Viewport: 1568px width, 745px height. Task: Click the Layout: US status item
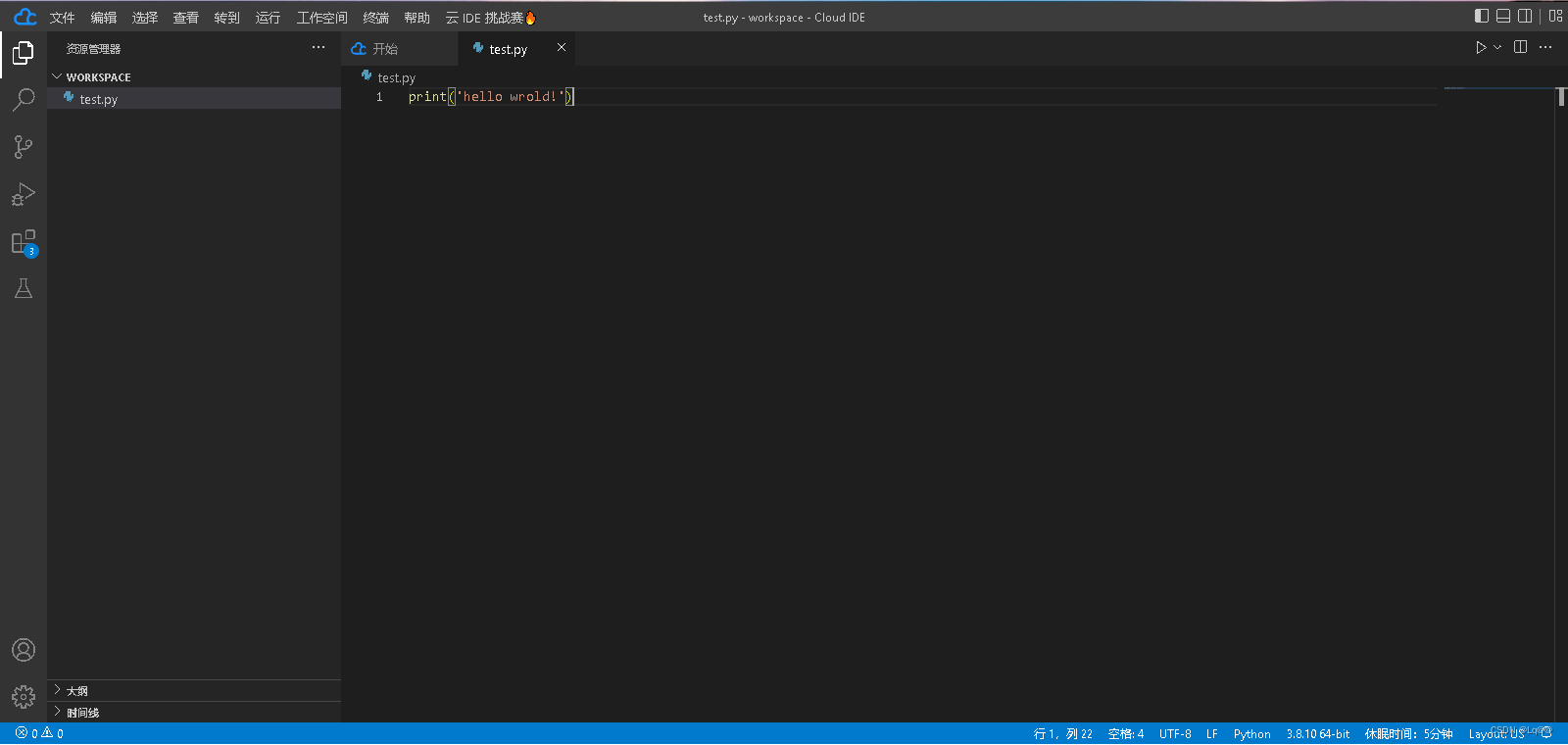point(1496,733)
